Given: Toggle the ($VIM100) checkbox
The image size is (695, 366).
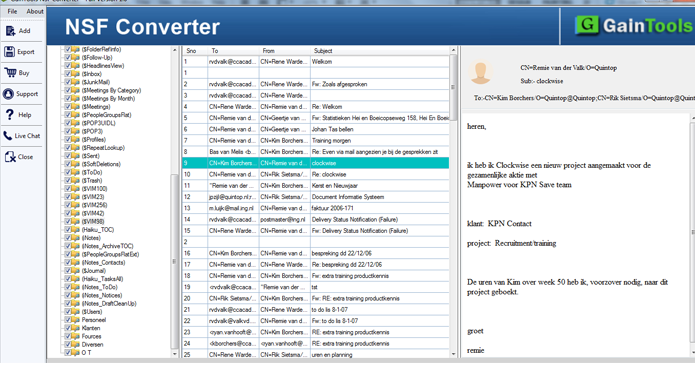Looking at the screenshot, I should click(68, 189).
